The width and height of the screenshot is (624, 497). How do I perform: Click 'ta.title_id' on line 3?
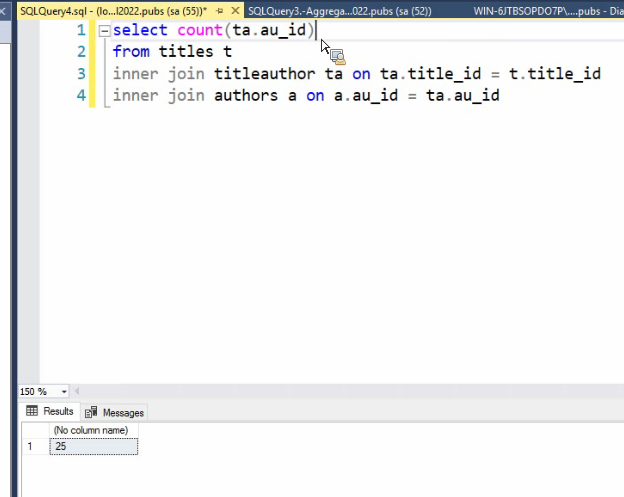(x=431, y=74)
